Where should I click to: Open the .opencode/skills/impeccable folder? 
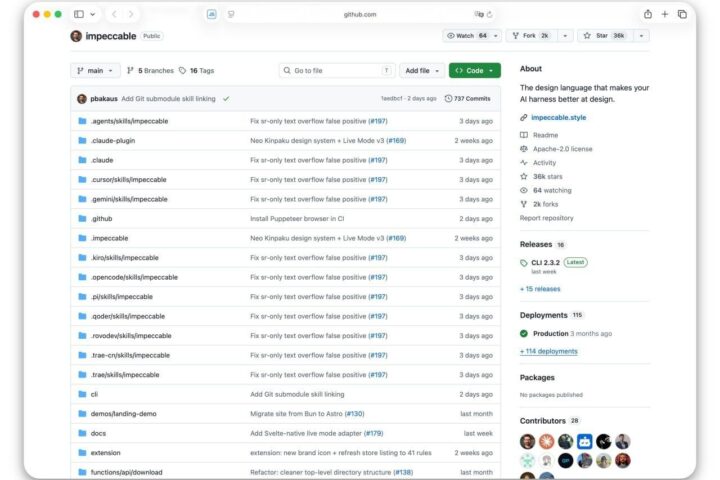pyautogui.click(x=134, y=277)
